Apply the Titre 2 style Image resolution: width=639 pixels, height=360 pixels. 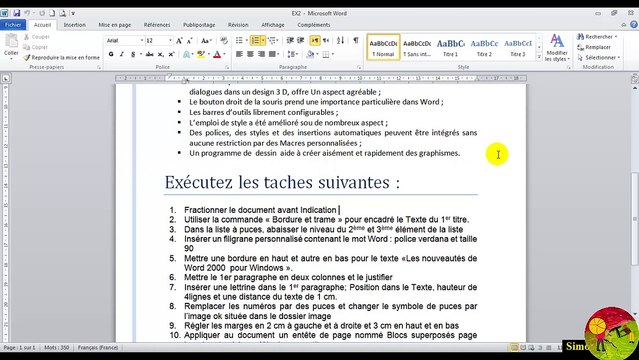pos(484,47)
